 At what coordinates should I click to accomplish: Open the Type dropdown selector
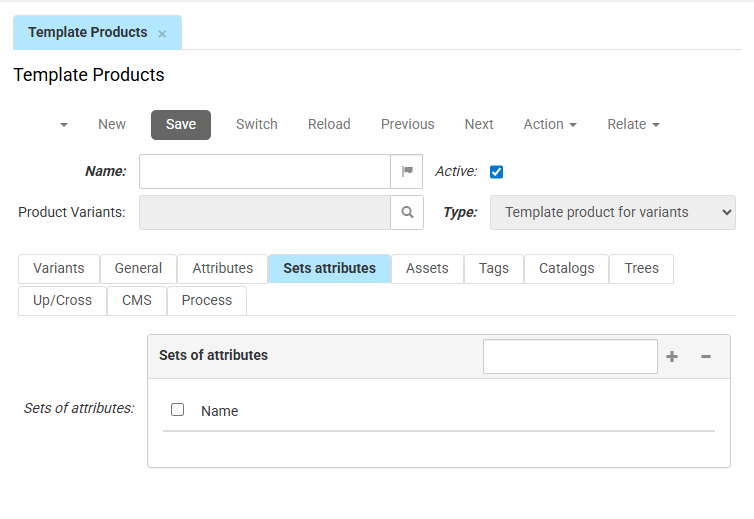pos(613,213)
